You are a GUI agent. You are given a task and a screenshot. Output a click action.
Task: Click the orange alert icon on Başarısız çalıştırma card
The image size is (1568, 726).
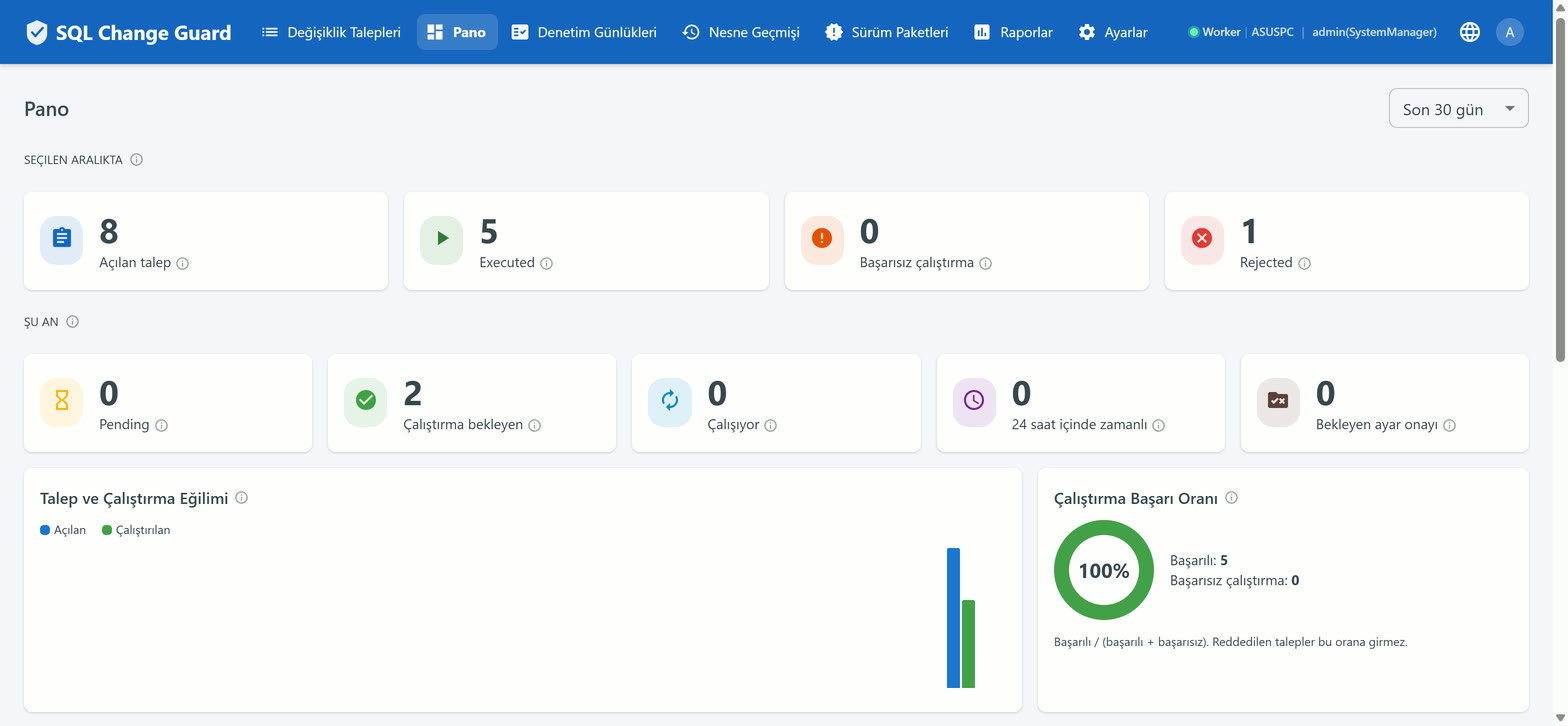point(822,240)
